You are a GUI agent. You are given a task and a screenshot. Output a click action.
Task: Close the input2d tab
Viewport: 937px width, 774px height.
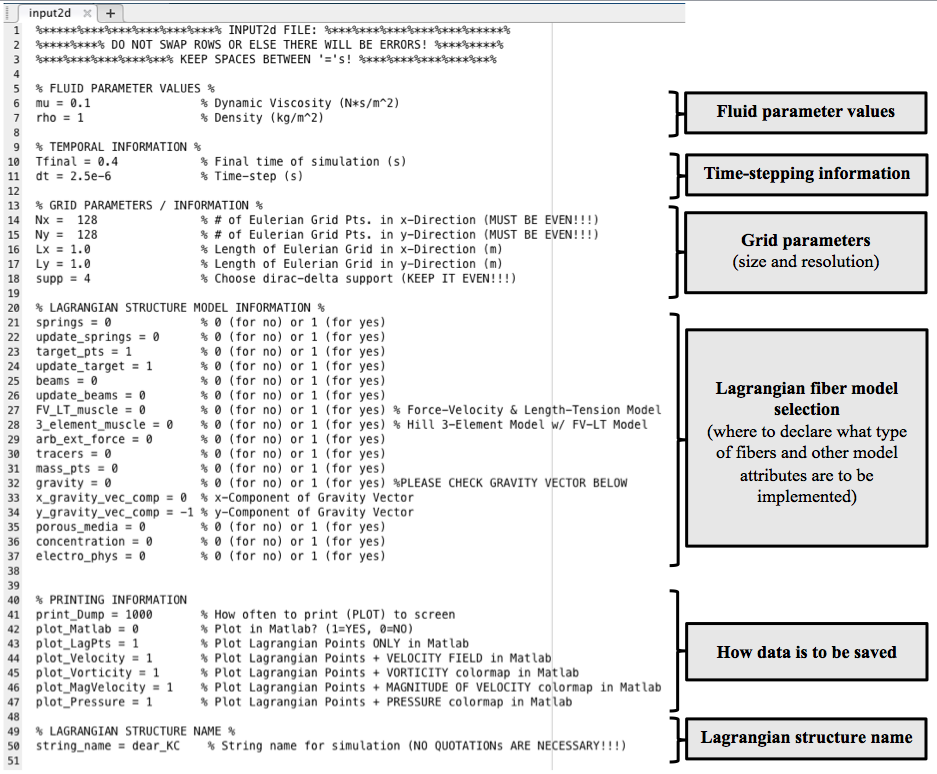(87, 13)
